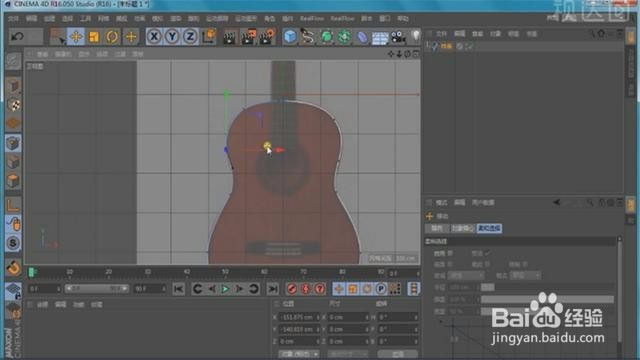Image resolution: width=640 pixels, height=360 pixels.
Task: Click timeline start frame stepper arrows
Action: 58,289
